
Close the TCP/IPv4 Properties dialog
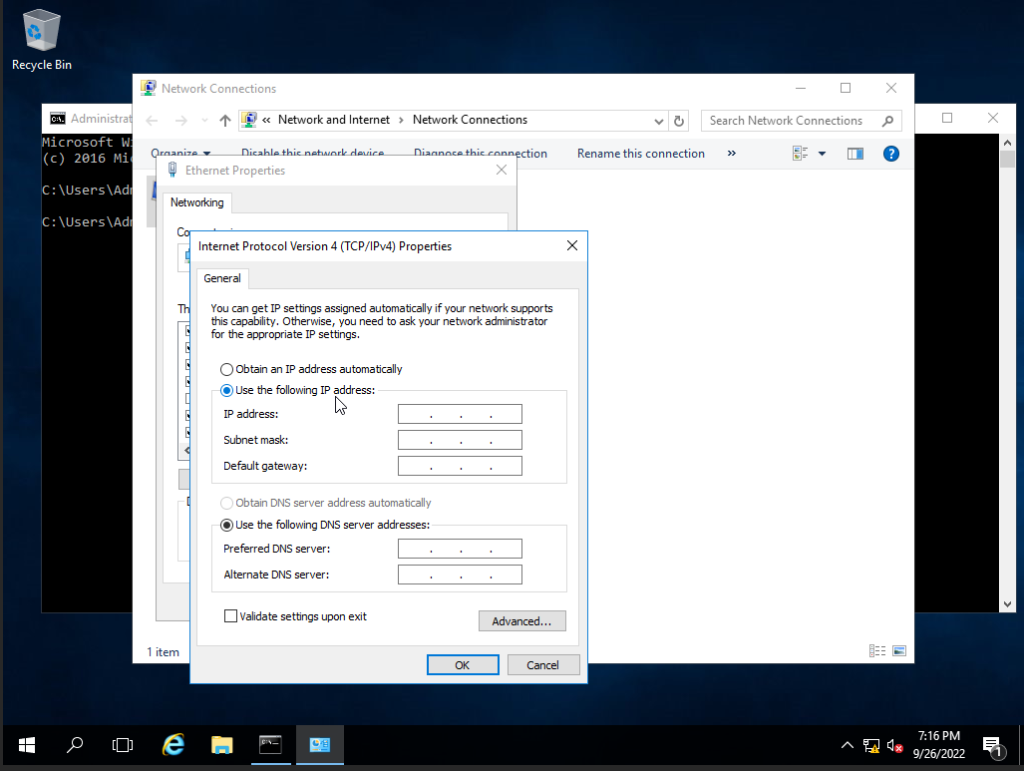(x=572, y=245)
